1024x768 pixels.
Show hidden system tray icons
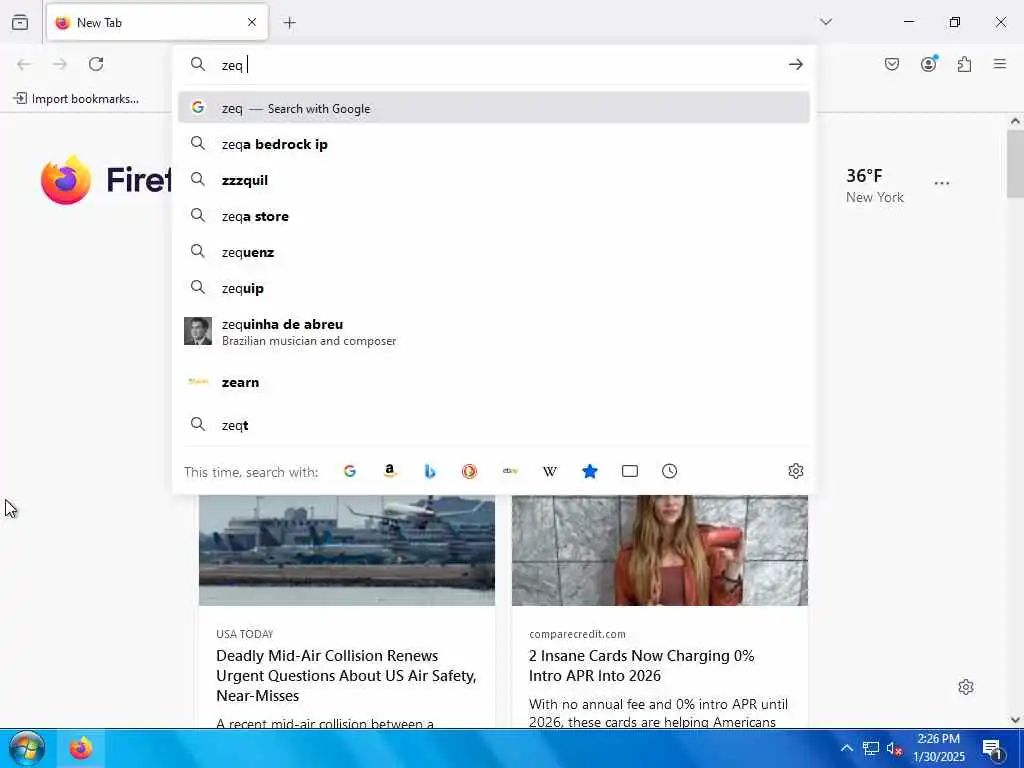pyautogui.click(x=846, y=748)
